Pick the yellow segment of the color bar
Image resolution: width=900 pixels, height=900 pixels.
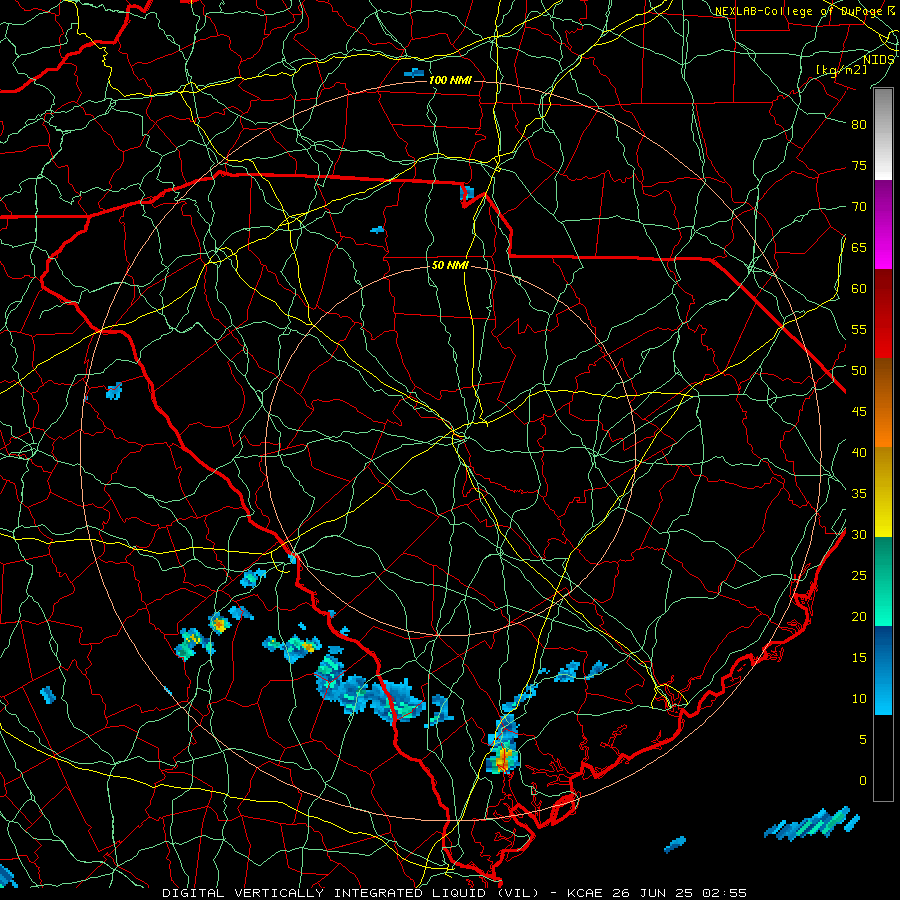click(x=883, y=492)
